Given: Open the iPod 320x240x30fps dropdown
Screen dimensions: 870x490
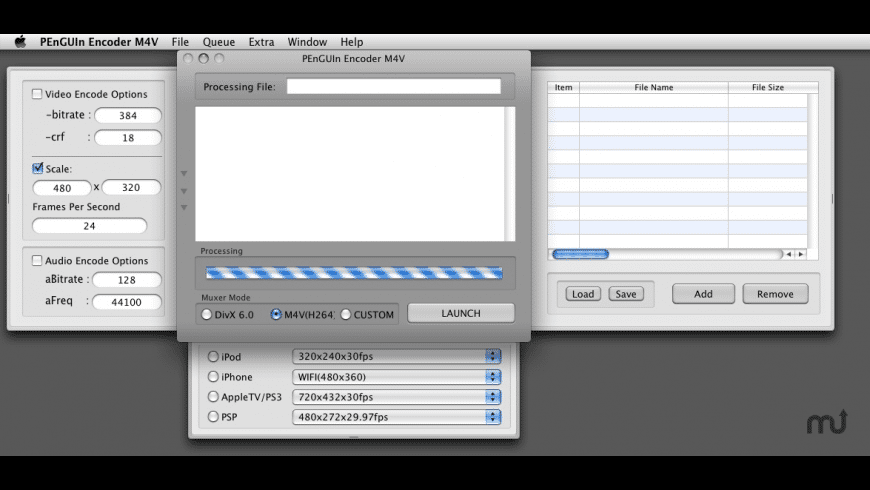Looking at the screenshot, I should (397, 356).
